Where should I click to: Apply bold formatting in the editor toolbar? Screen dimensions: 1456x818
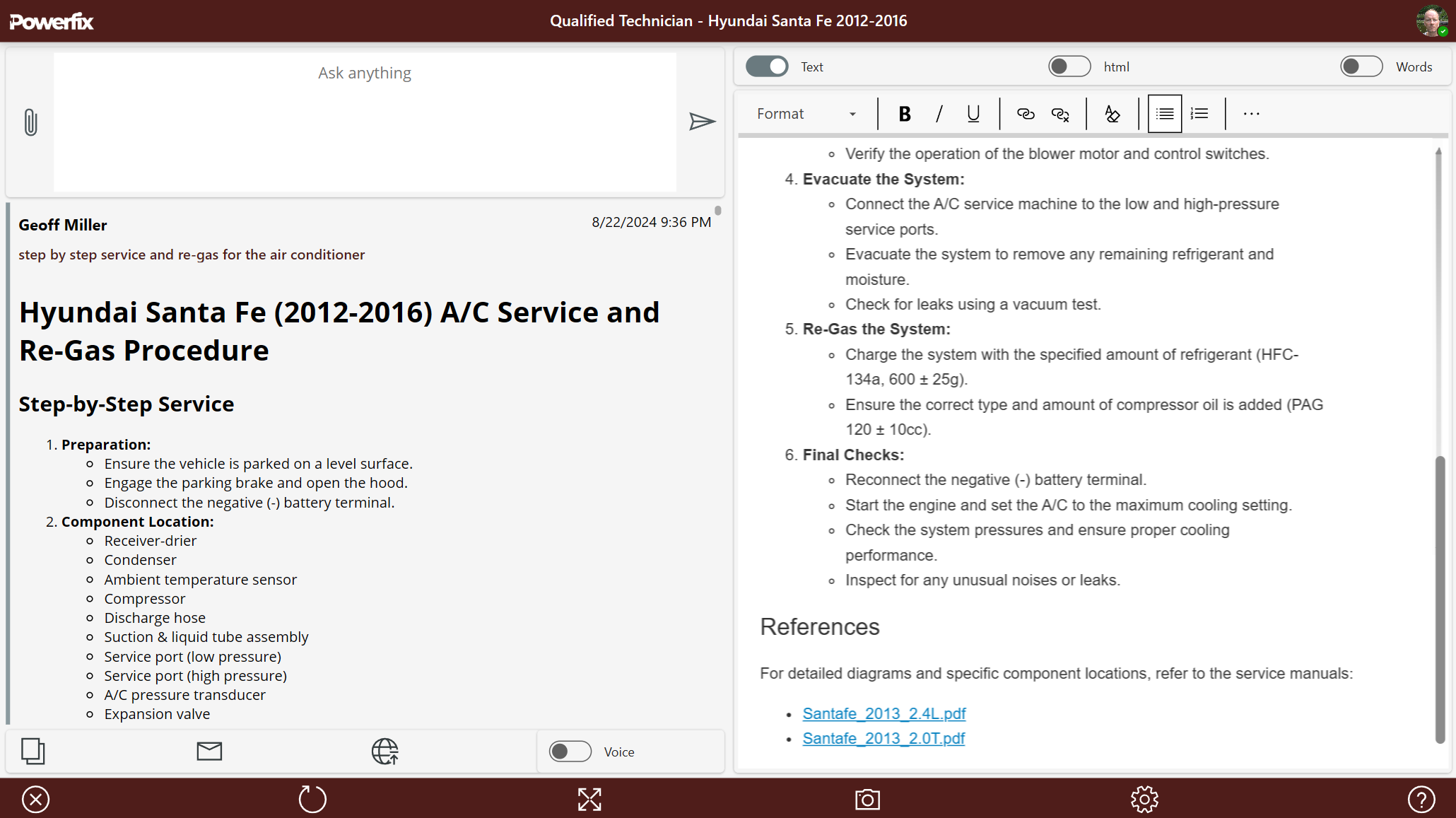point(904,114)
